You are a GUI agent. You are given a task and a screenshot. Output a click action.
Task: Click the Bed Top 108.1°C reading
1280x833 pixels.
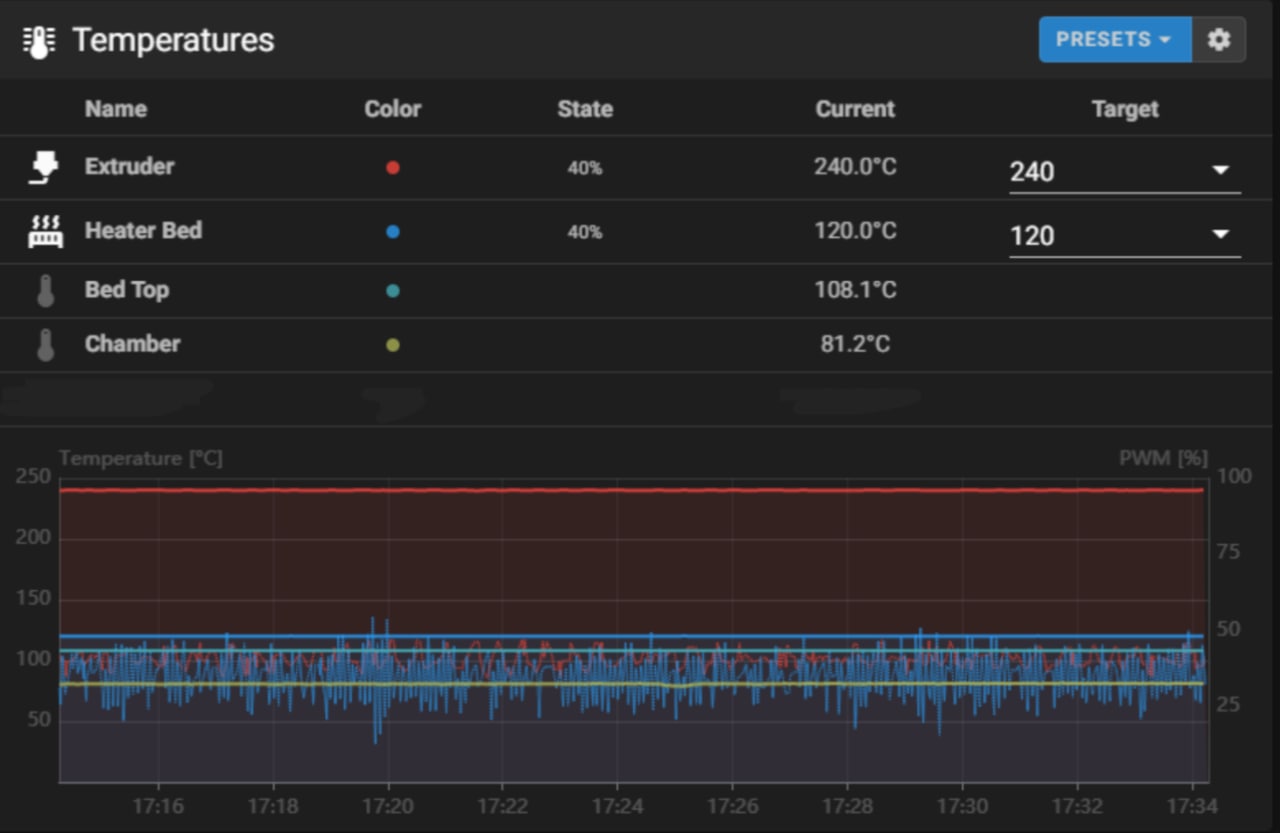(x=855, y=290)
